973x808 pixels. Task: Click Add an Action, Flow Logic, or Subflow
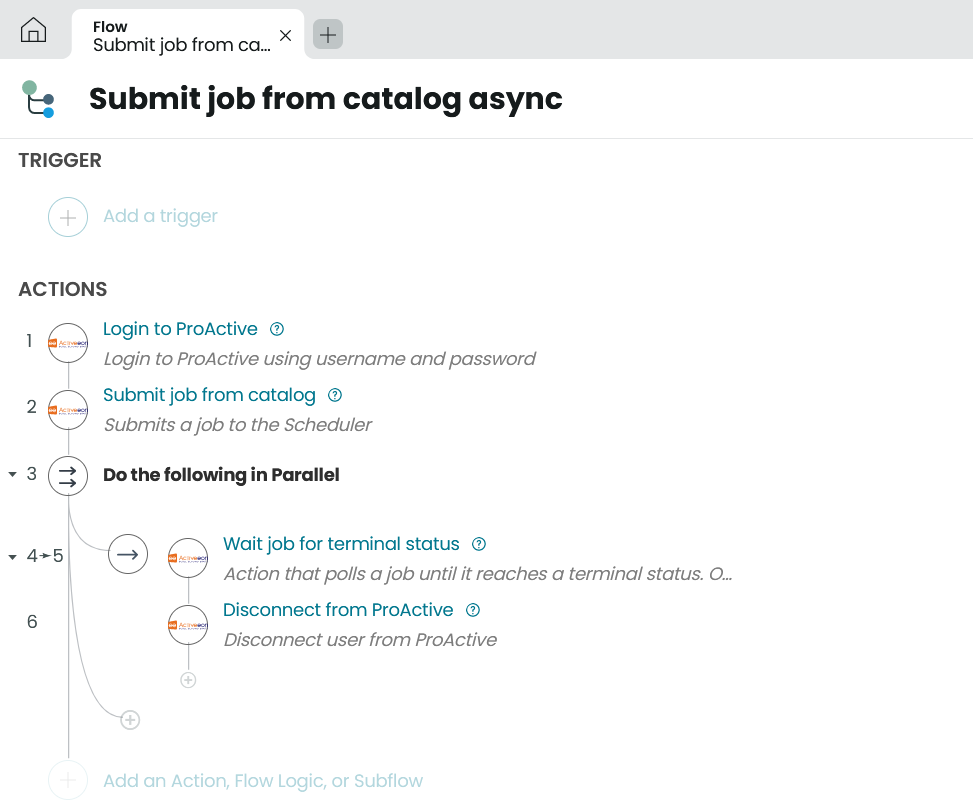(x=263, y=781)
